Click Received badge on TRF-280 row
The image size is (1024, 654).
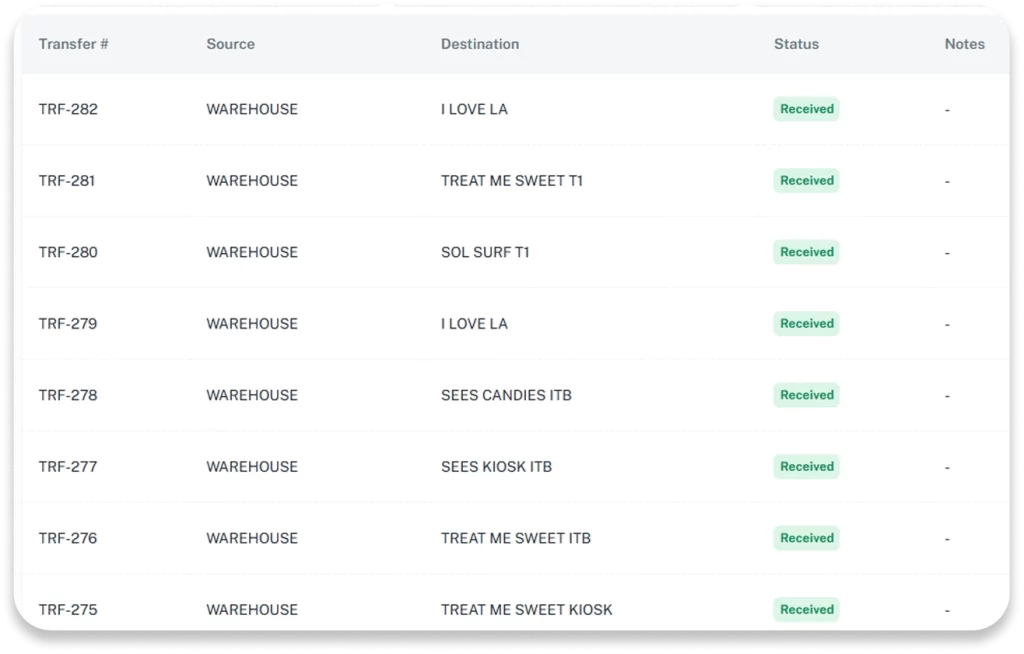point(806,252)
